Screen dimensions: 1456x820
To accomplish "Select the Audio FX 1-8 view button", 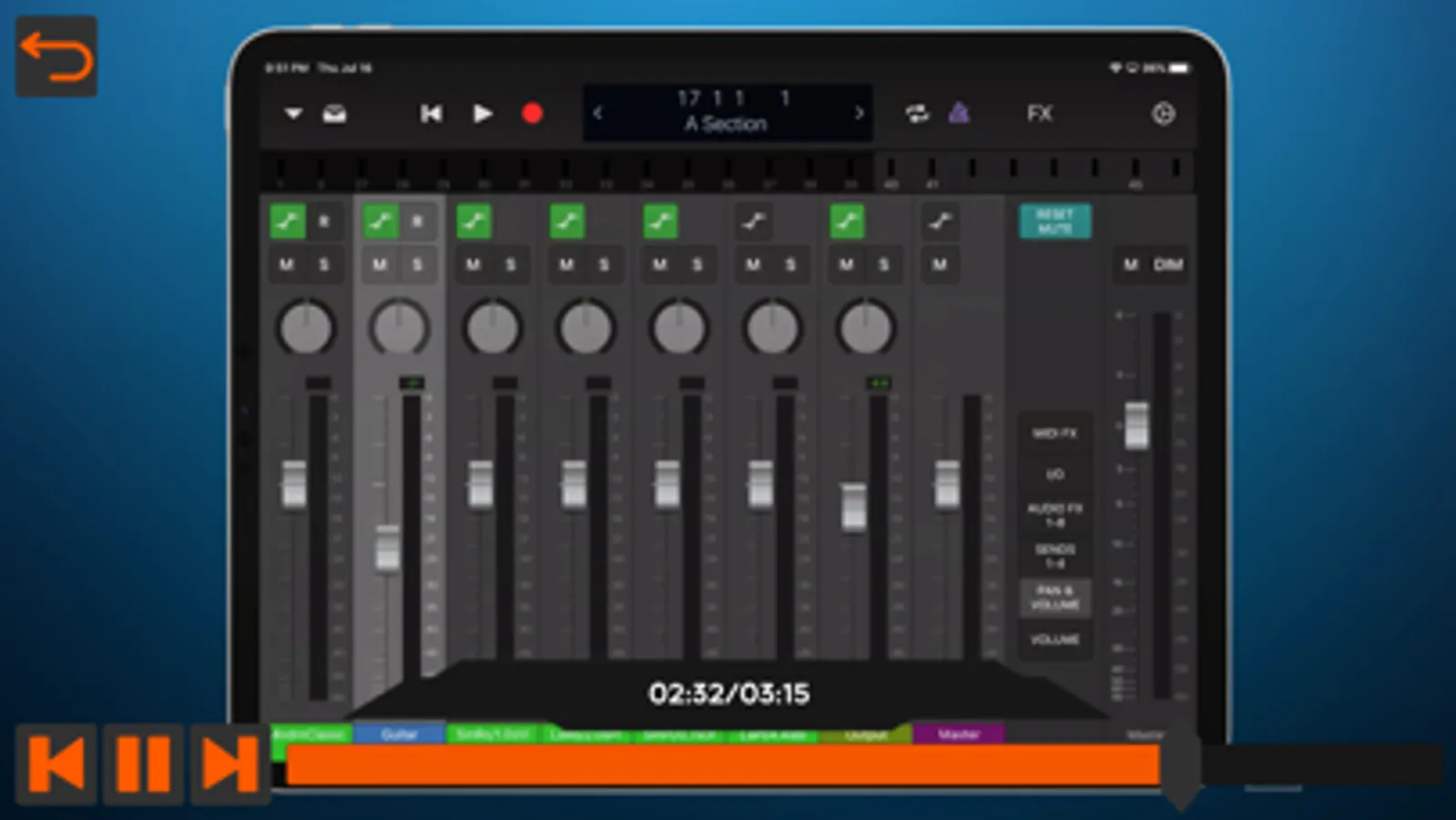I will pos(1054,516).
